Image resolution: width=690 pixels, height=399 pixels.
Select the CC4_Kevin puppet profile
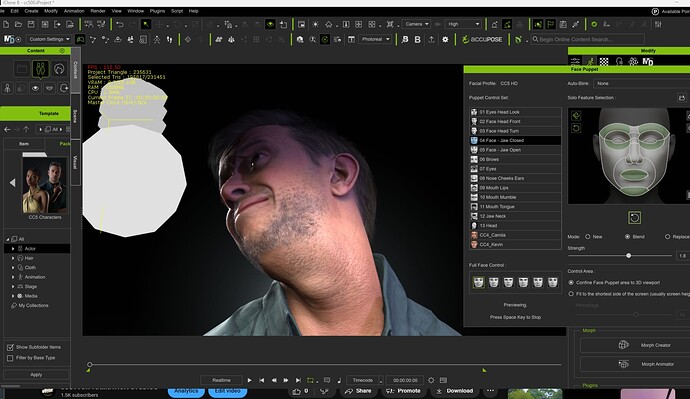(x=515, y=245)
